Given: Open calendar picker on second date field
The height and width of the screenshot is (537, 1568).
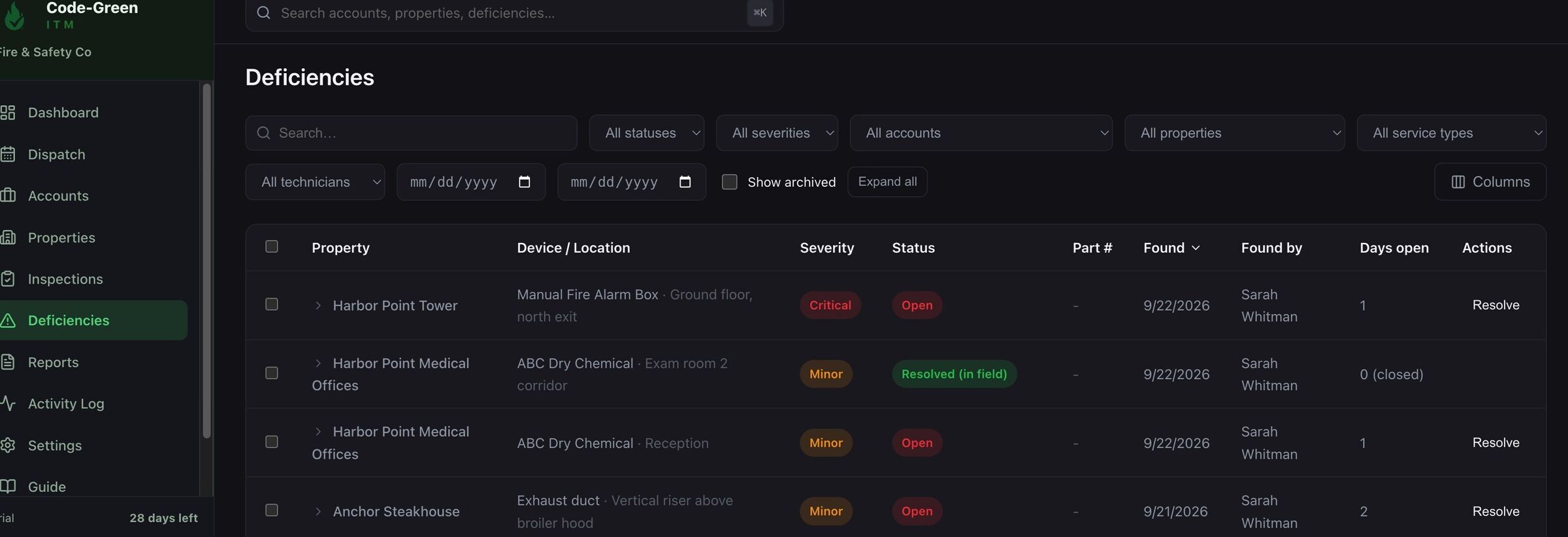Looking at the screenshot, I should (685, 182).
